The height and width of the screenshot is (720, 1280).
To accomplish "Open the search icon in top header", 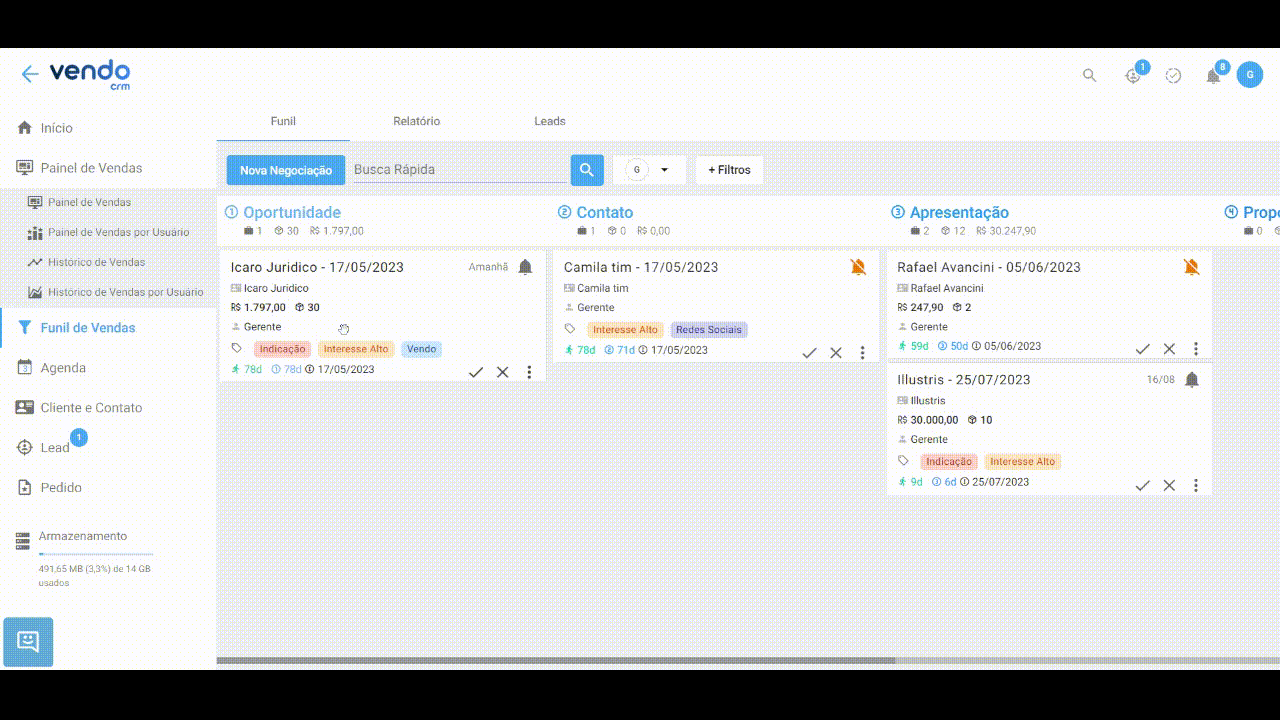I will click(x=1090, y=75).
